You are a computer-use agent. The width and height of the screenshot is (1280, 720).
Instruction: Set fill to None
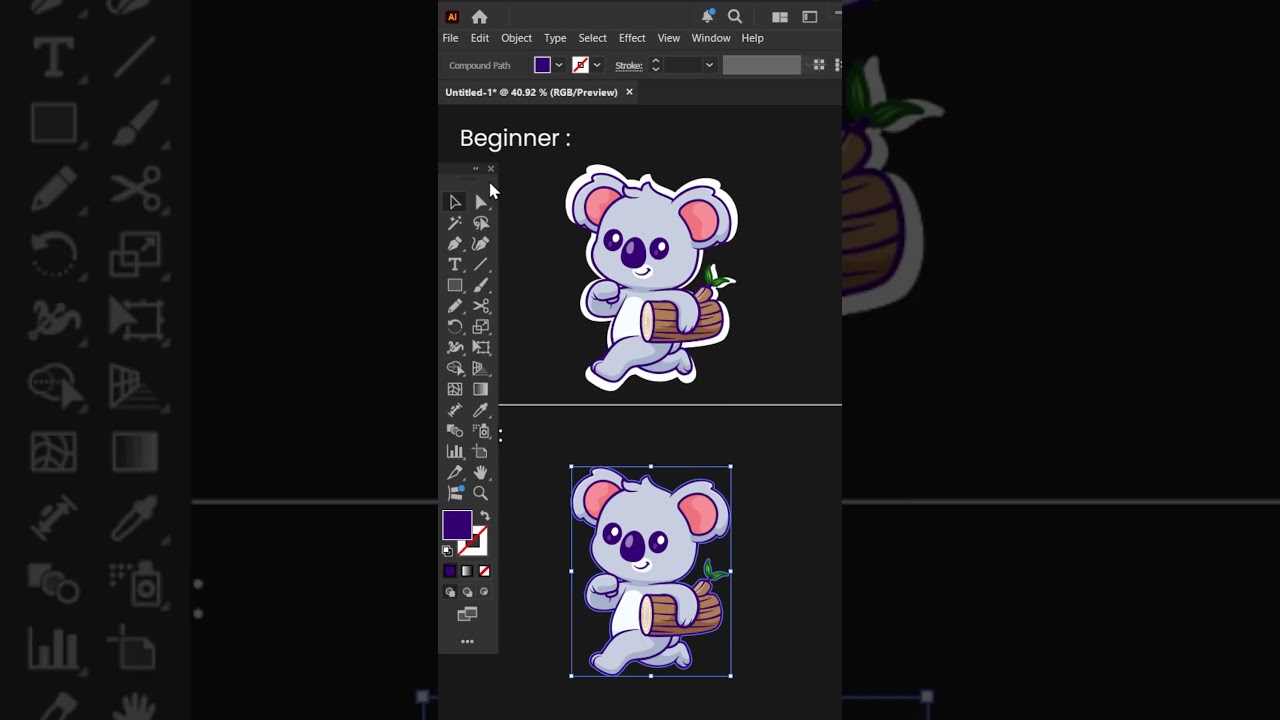(484, 571)
